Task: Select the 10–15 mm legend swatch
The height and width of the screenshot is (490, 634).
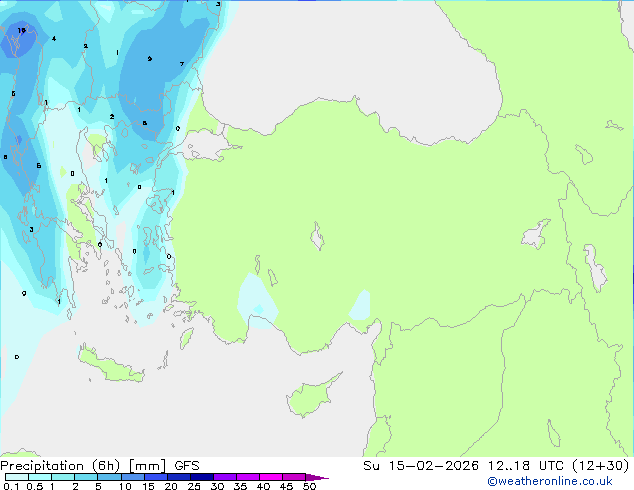Action: pos(132,477)
